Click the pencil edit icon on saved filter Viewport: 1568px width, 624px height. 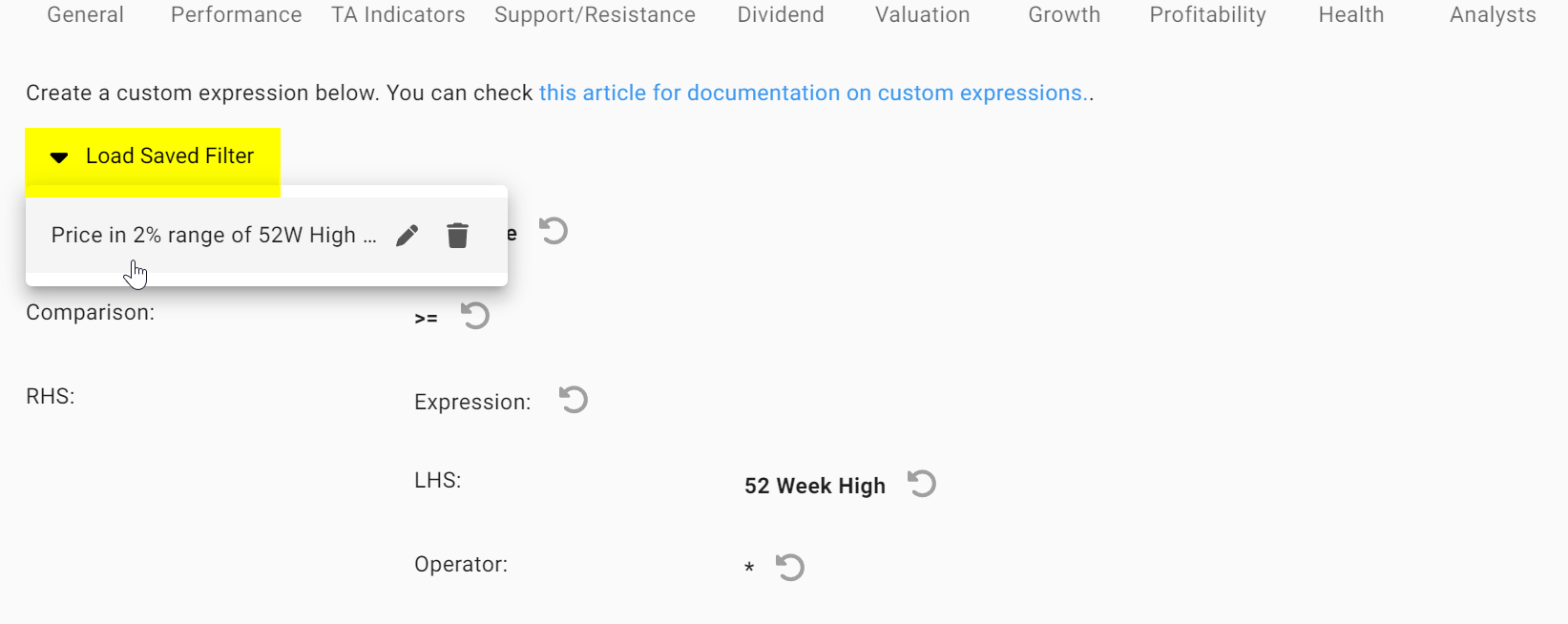pos(408,236)
